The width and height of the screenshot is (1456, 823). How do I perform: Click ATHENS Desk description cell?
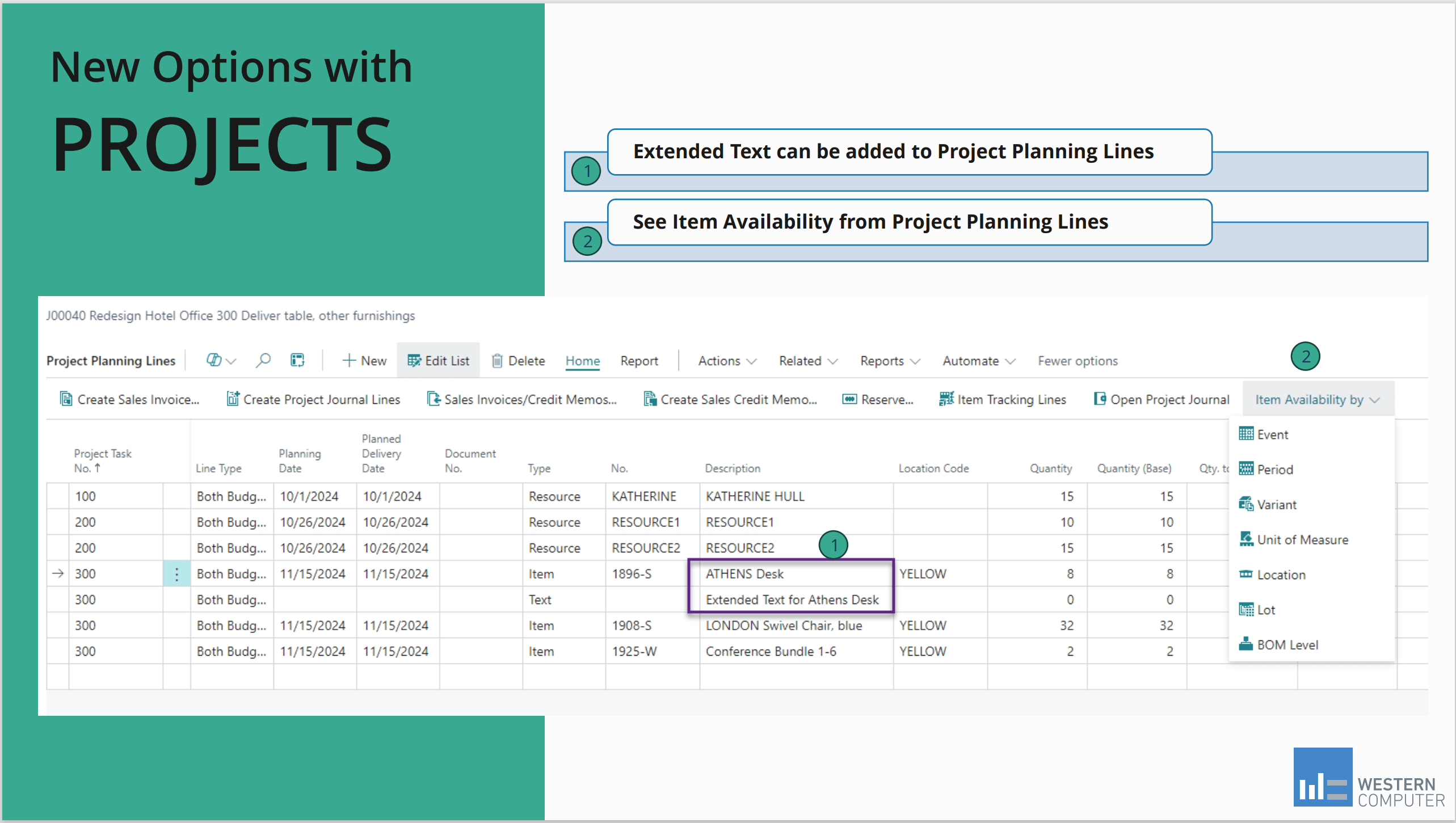point(796,574)
